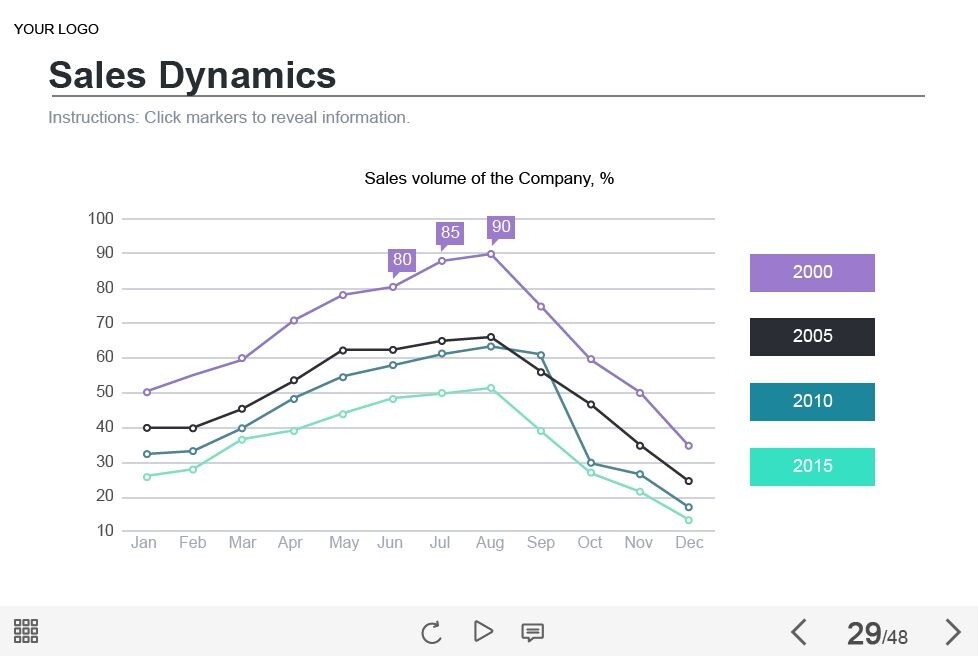Go to the previous slide arrow
Screen dimensions: 978x656
798,632
